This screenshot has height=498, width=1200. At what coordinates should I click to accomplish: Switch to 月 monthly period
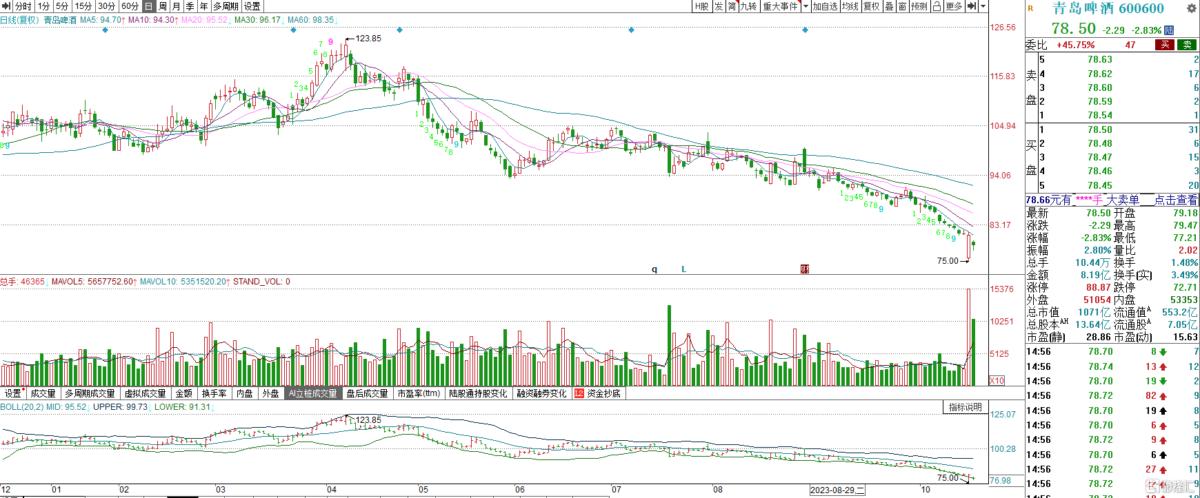pos(176,6)
